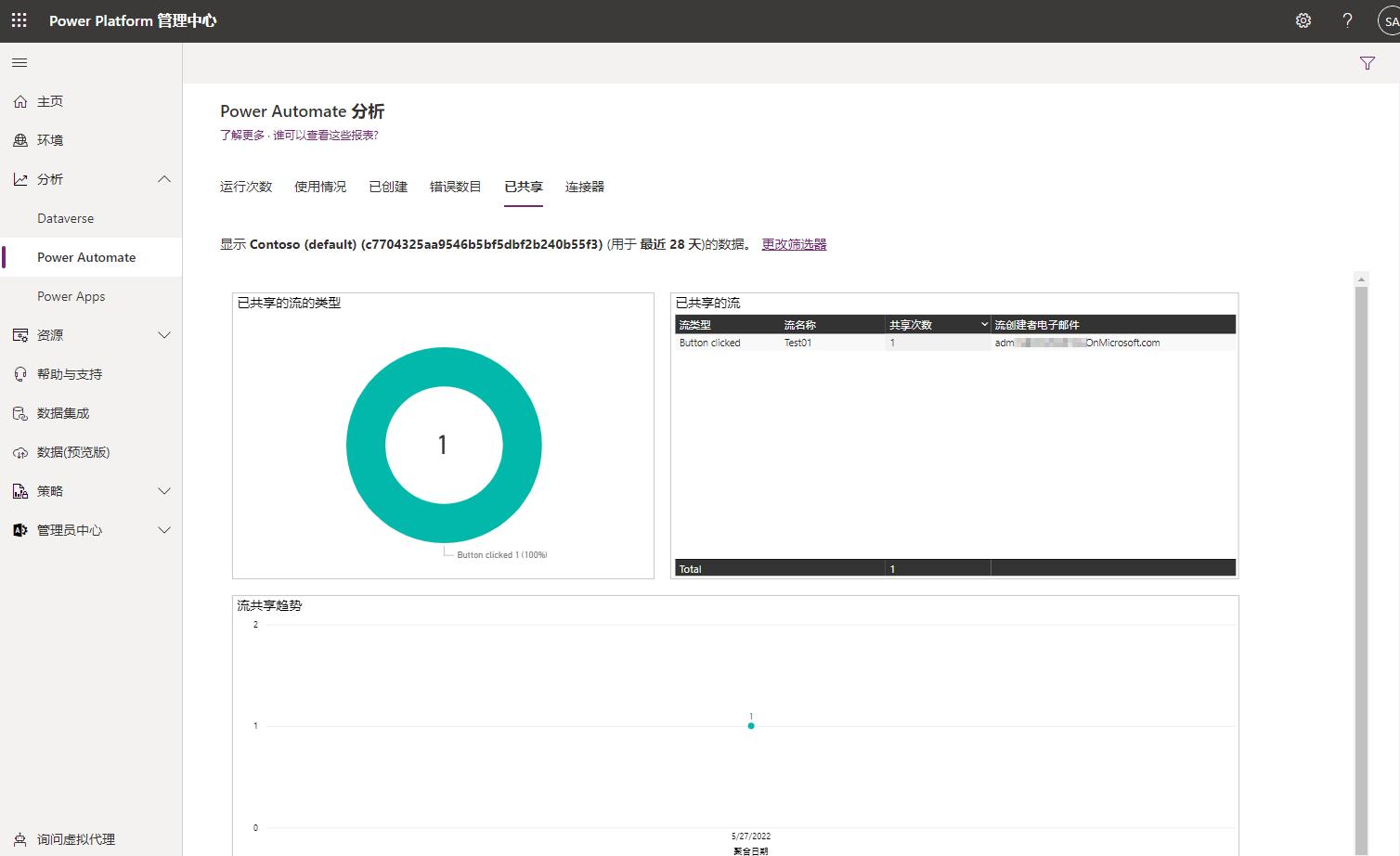The height and width of the screenshot is (856, 1400).
Task: Click the admin center icon beside 管理员中心
Action: (x=20, y=530)
